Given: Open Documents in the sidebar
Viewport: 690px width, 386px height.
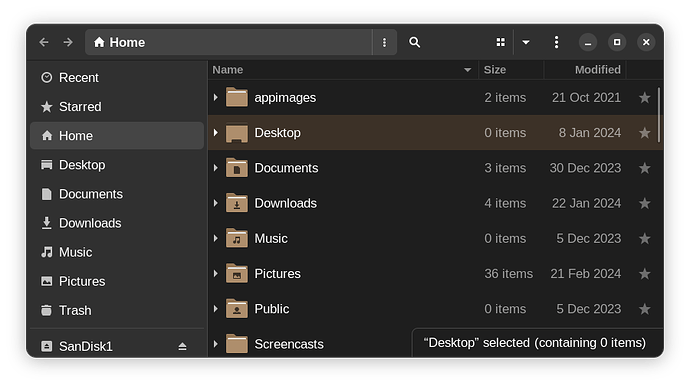Looking at the screenshot, I should (x=117, y=194).
